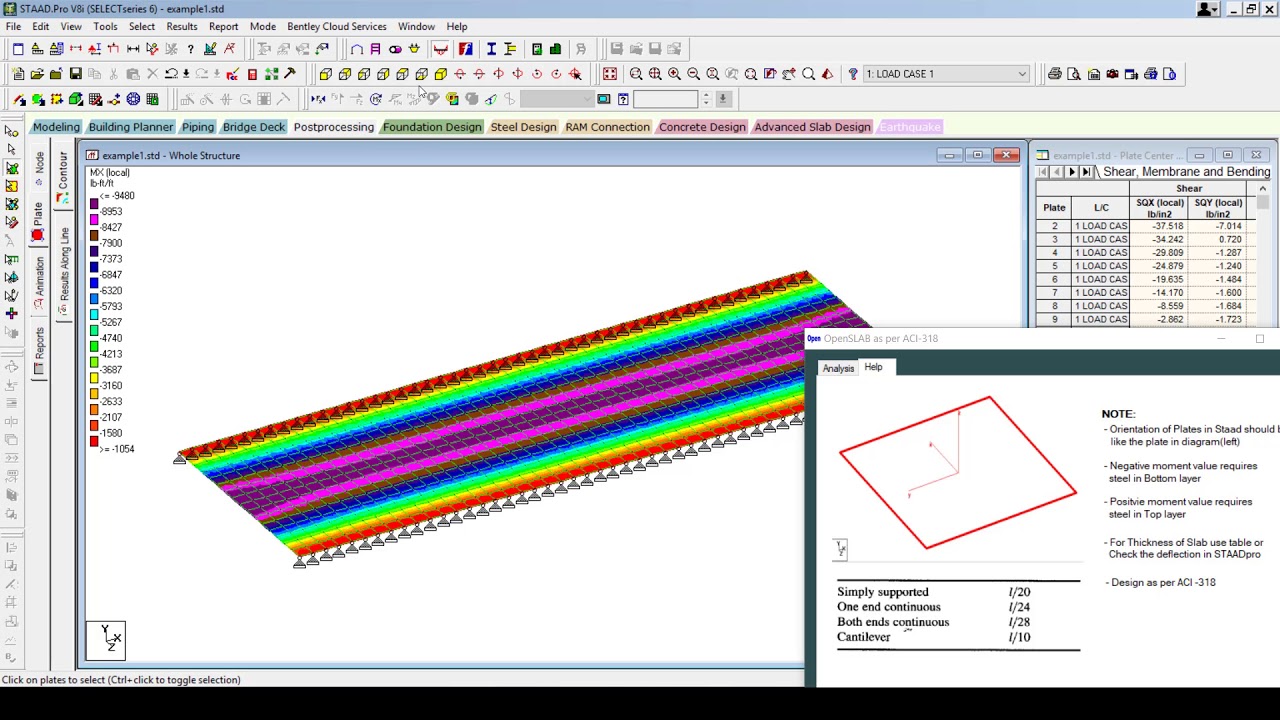Click the SQX (local) column header
Viewport: 1280px width, 720px height.
(1160, 208)
